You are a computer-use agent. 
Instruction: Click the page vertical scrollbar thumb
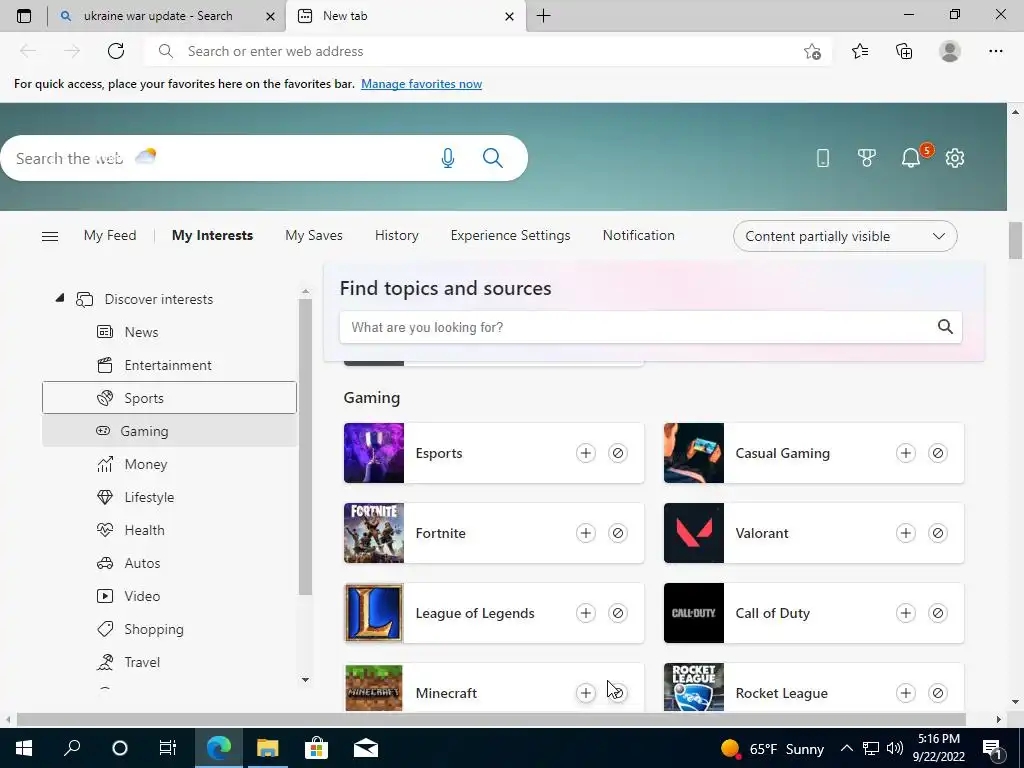pyautogui.click(x=1015, y=240)
